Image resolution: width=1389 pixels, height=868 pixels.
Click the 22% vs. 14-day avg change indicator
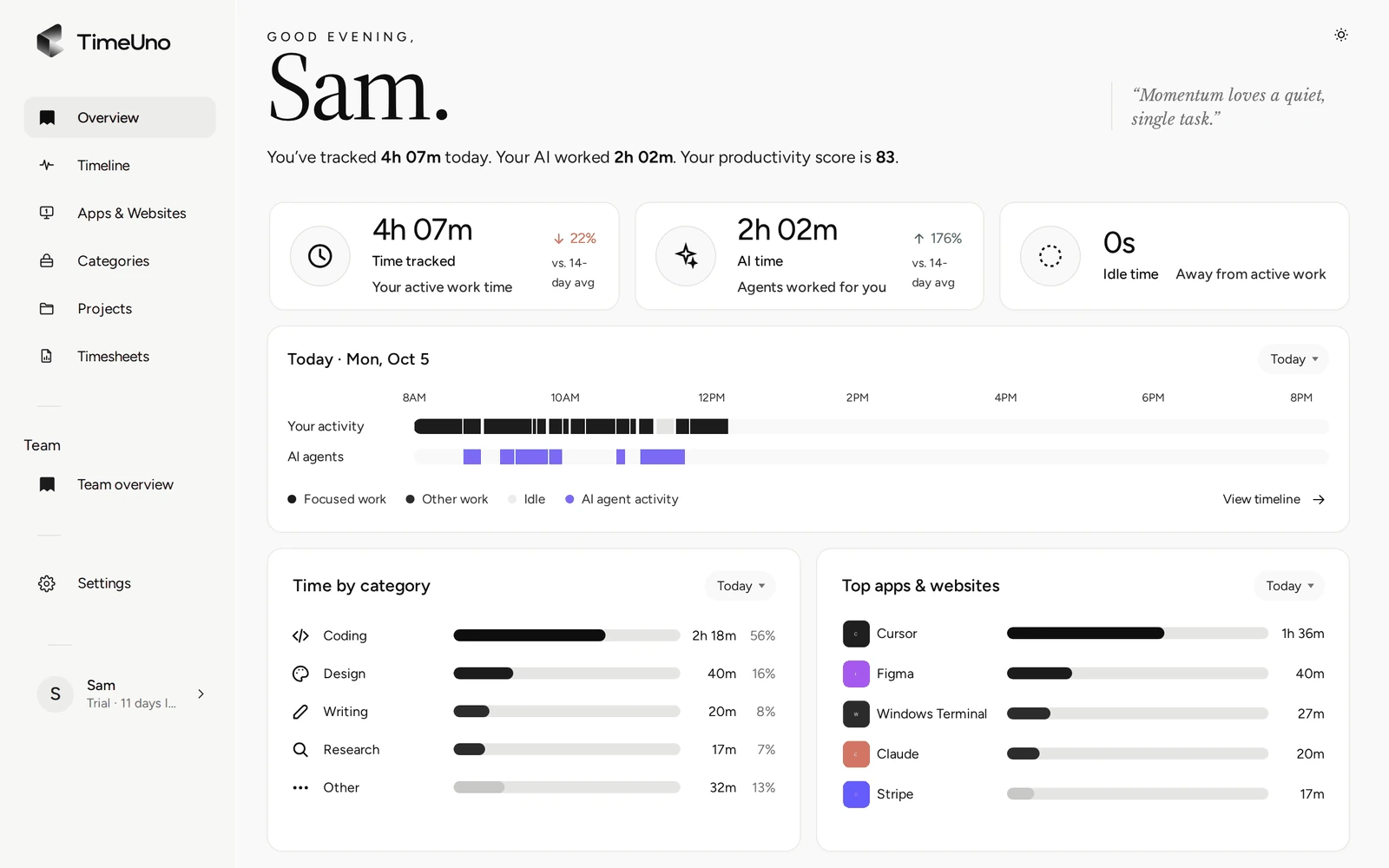(574, 260)
